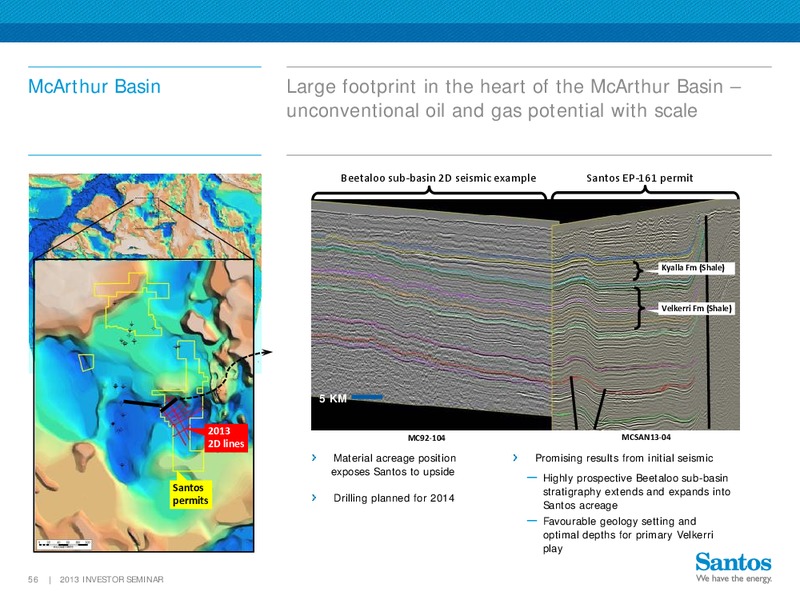Click the dashed arrow head pointing to seismic
Screen dimensions: 800x600
(267, 352)
